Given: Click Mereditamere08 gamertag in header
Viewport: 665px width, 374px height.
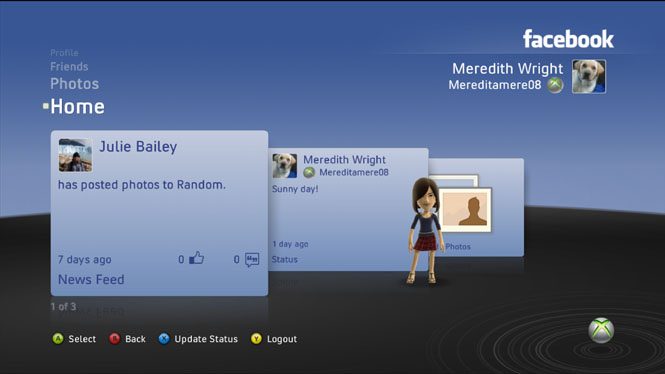Looking at the screenshot, I should click(495, 85).
